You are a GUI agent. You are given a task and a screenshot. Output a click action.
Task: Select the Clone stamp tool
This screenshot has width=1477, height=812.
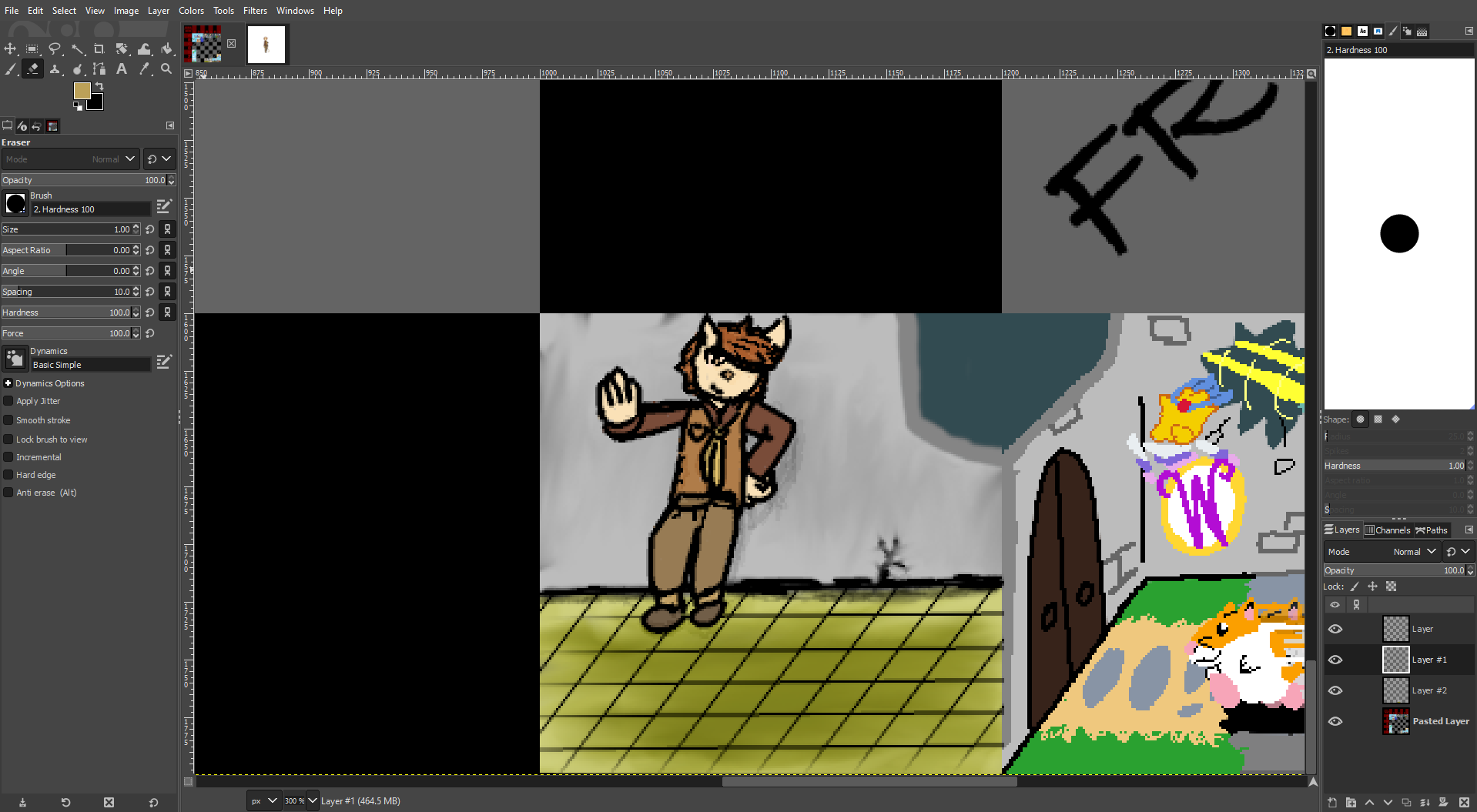pos(55,69)
